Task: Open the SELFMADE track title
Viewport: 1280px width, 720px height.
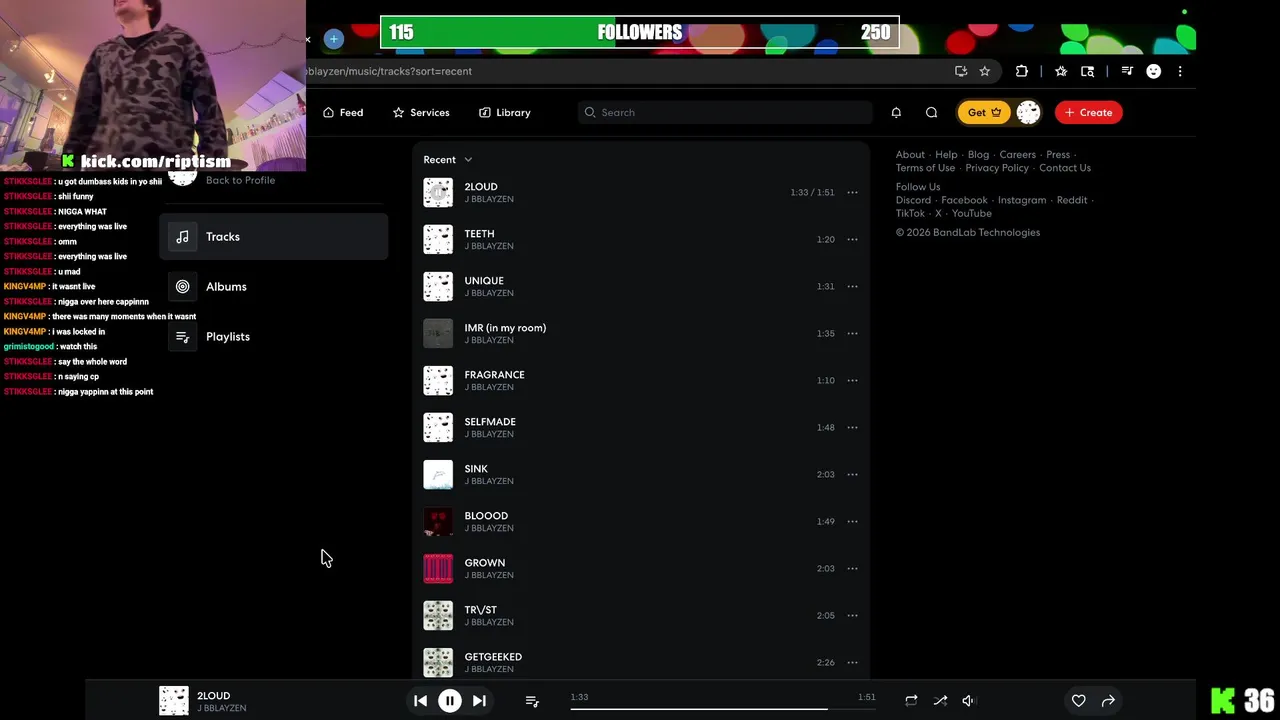Action: pyautogui.click(x=490, y=422)
